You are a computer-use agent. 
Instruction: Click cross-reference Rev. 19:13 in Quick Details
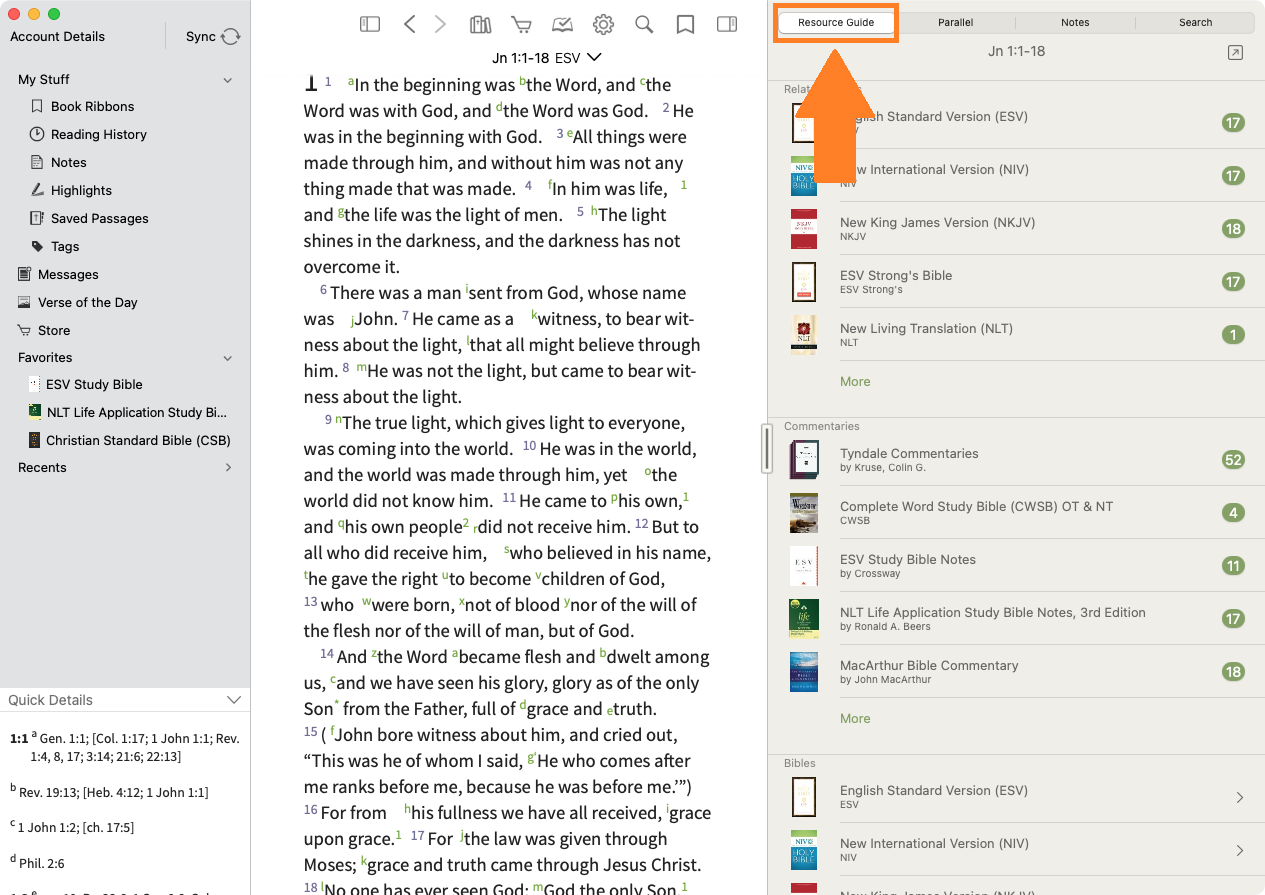click(50, 792)
